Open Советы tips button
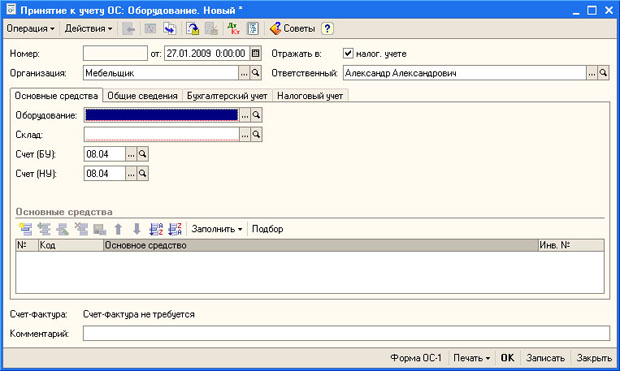 (x=292, y=28)
